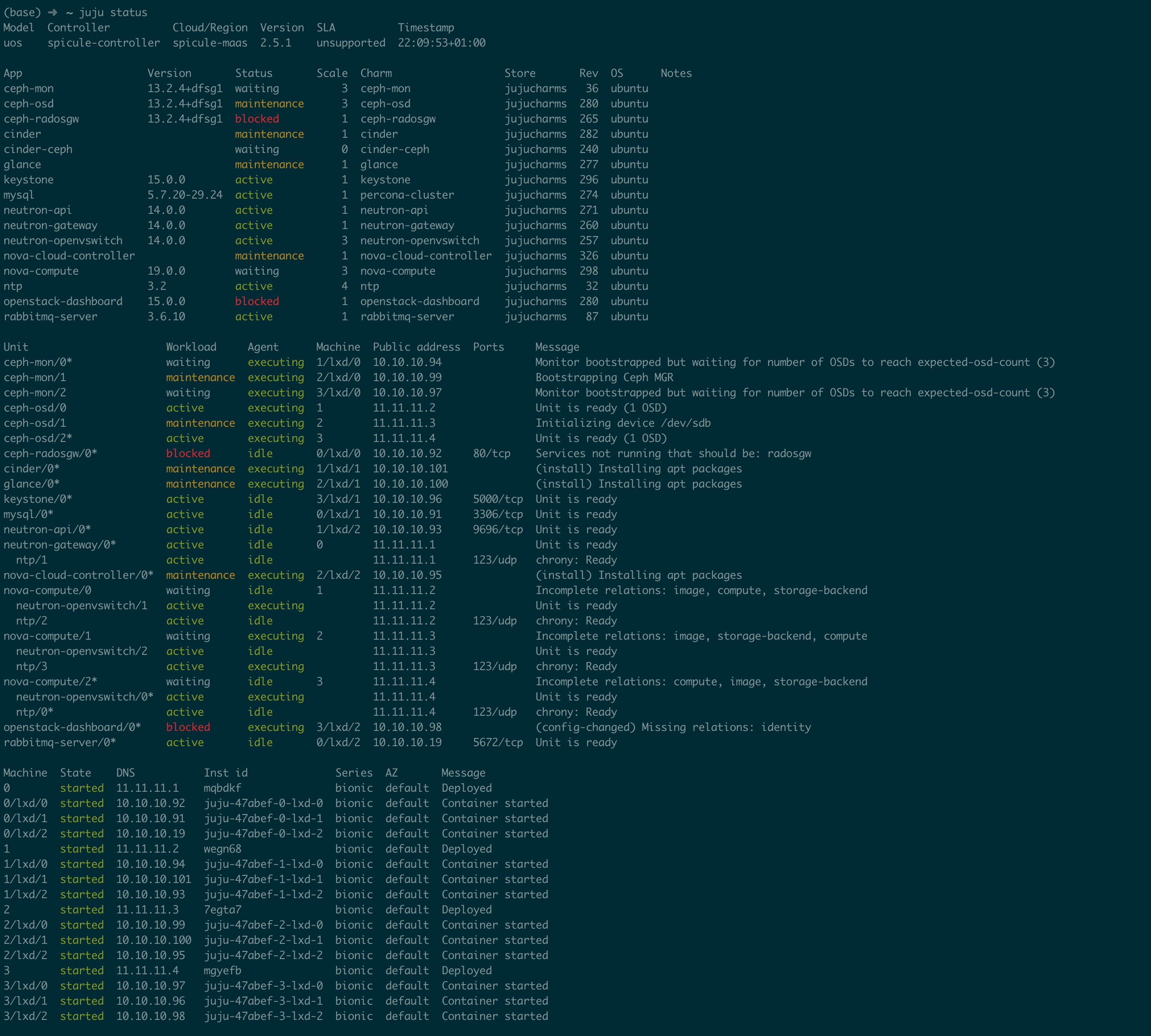Click the 'cinder-ceph' app name

(x=38, y=149)
